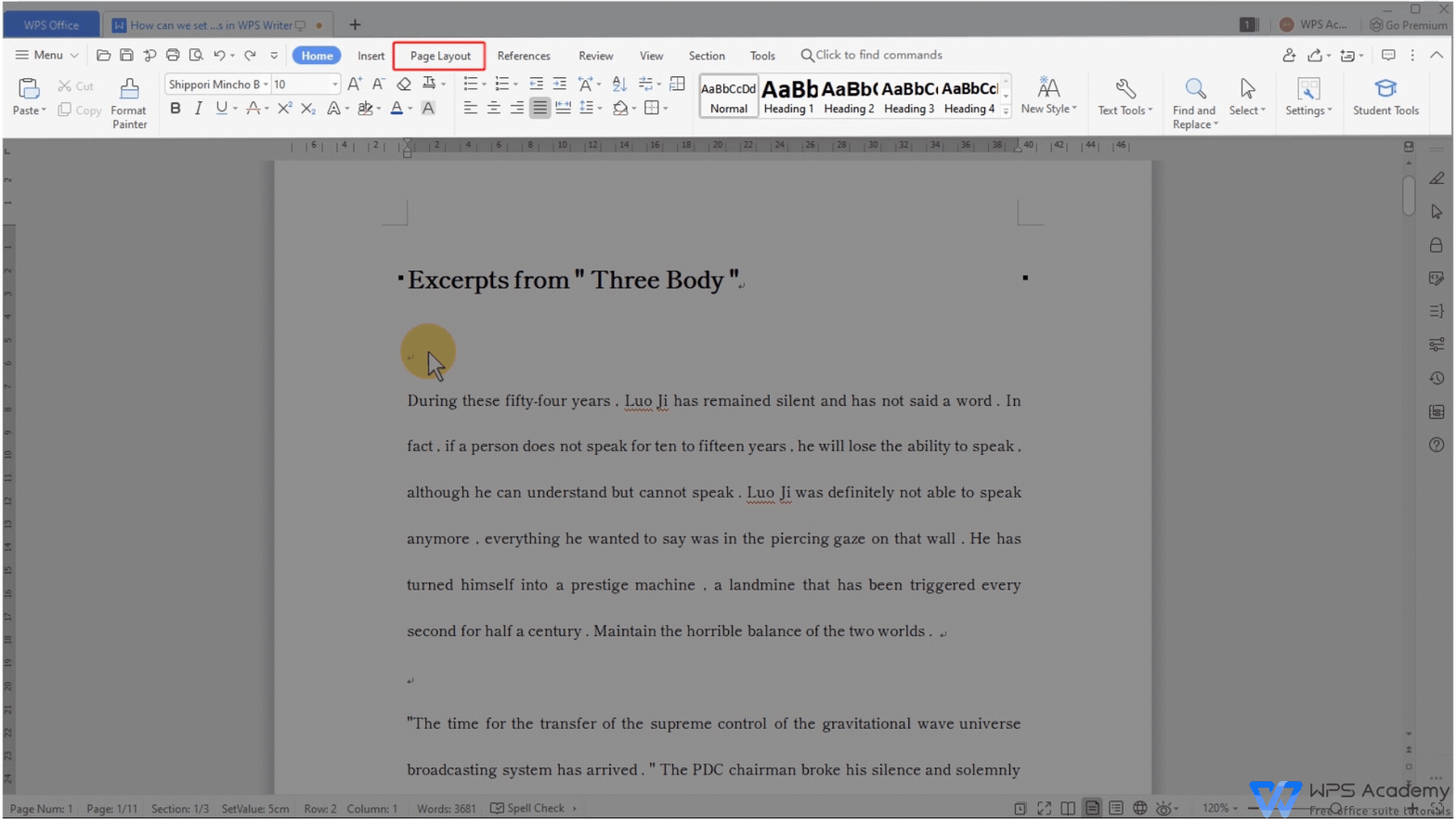
Task: Decrease paragraph indent
Action: tap(536, 84)
